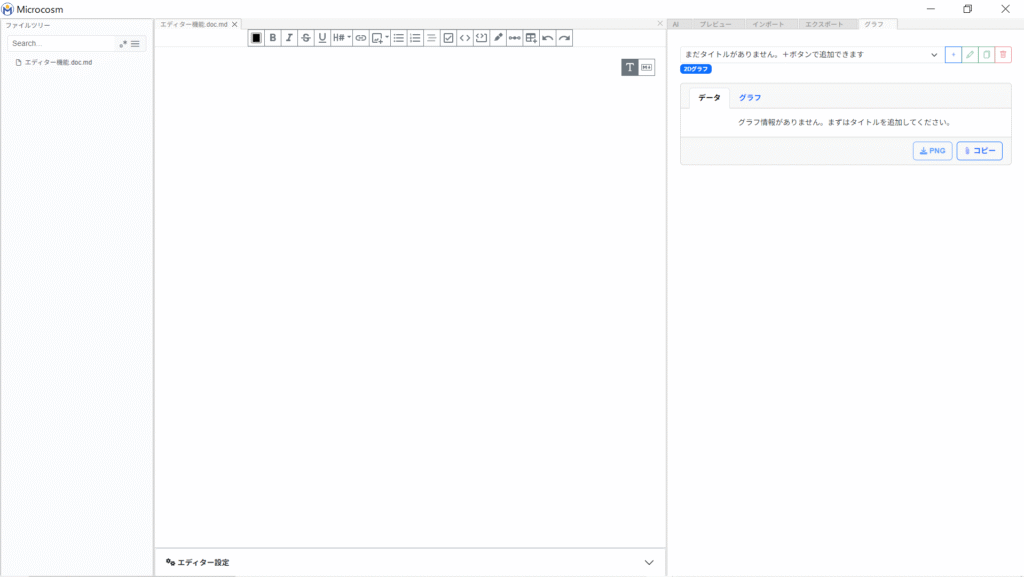Insert a bulleted list
Viewport: 1024px width, 577px height.
click(398, 38)
